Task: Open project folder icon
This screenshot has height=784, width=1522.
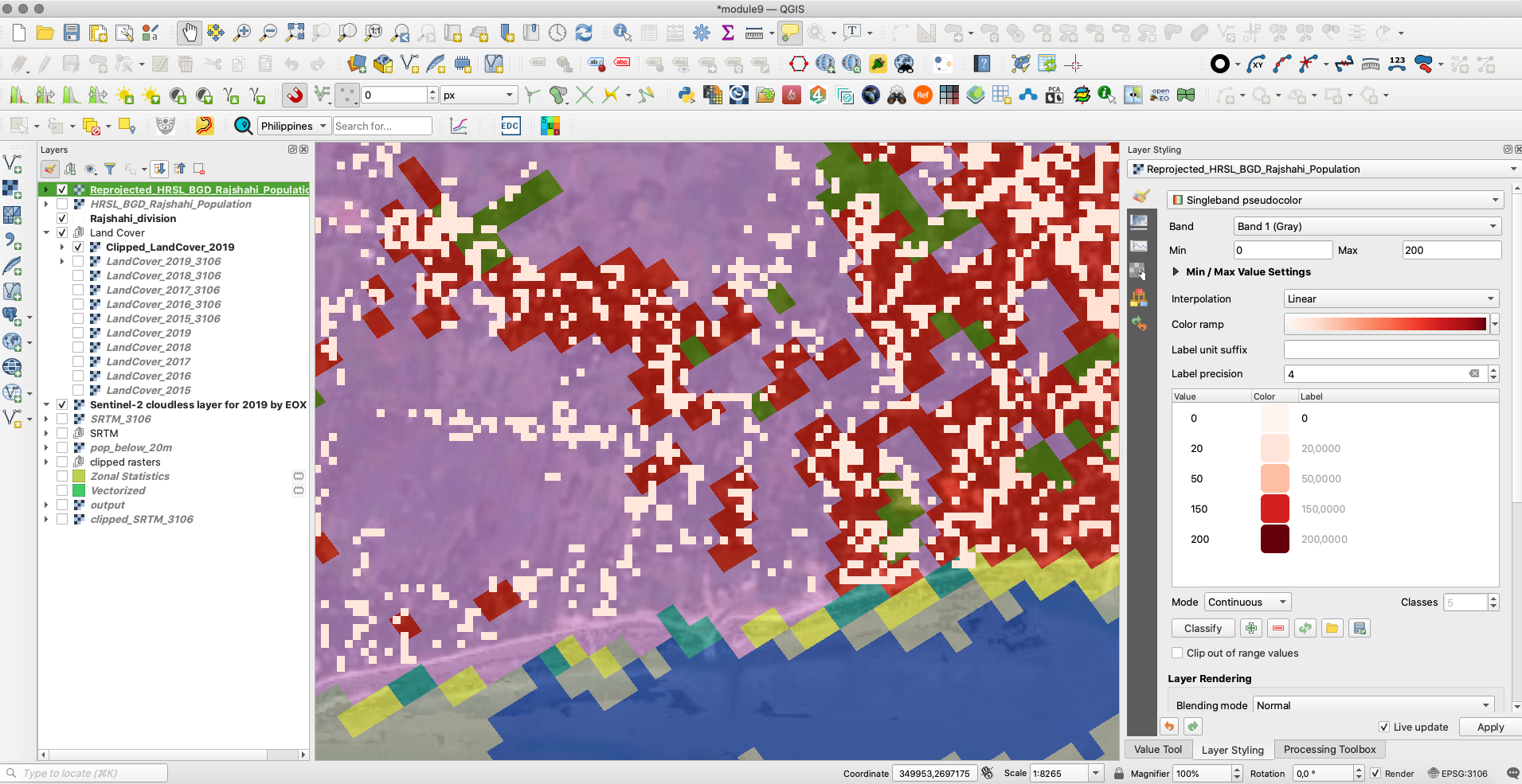Action: pos(45,33)
